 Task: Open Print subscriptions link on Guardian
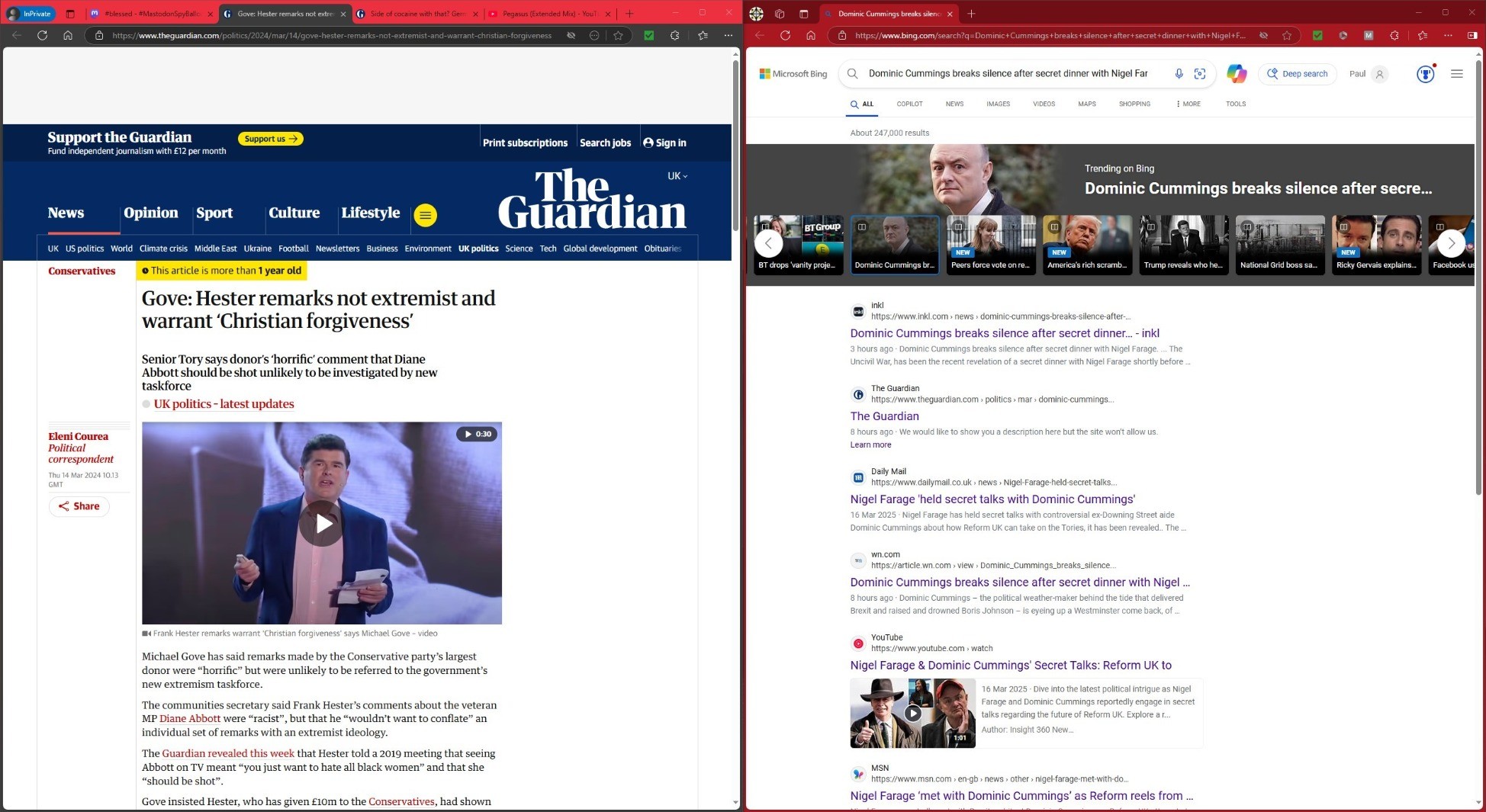pyautogui.click(x=525, y=143)
